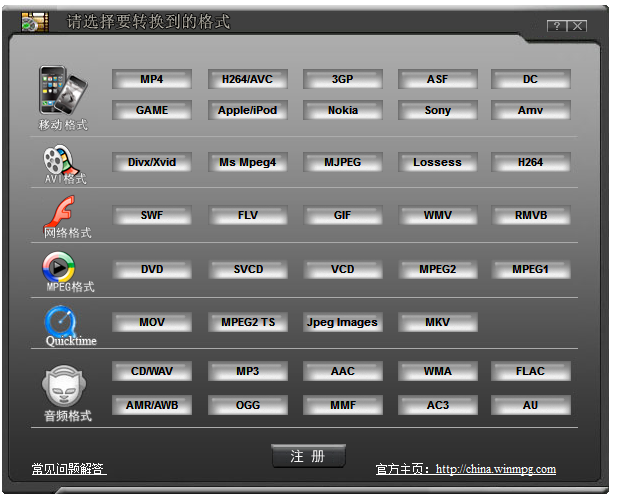Pick the VCD format button

click(x=343, y=269)
